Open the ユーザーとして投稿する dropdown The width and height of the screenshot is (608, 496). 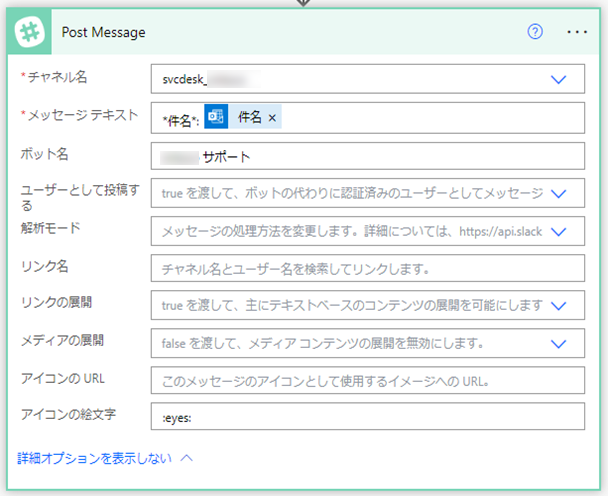click(558, 193)
